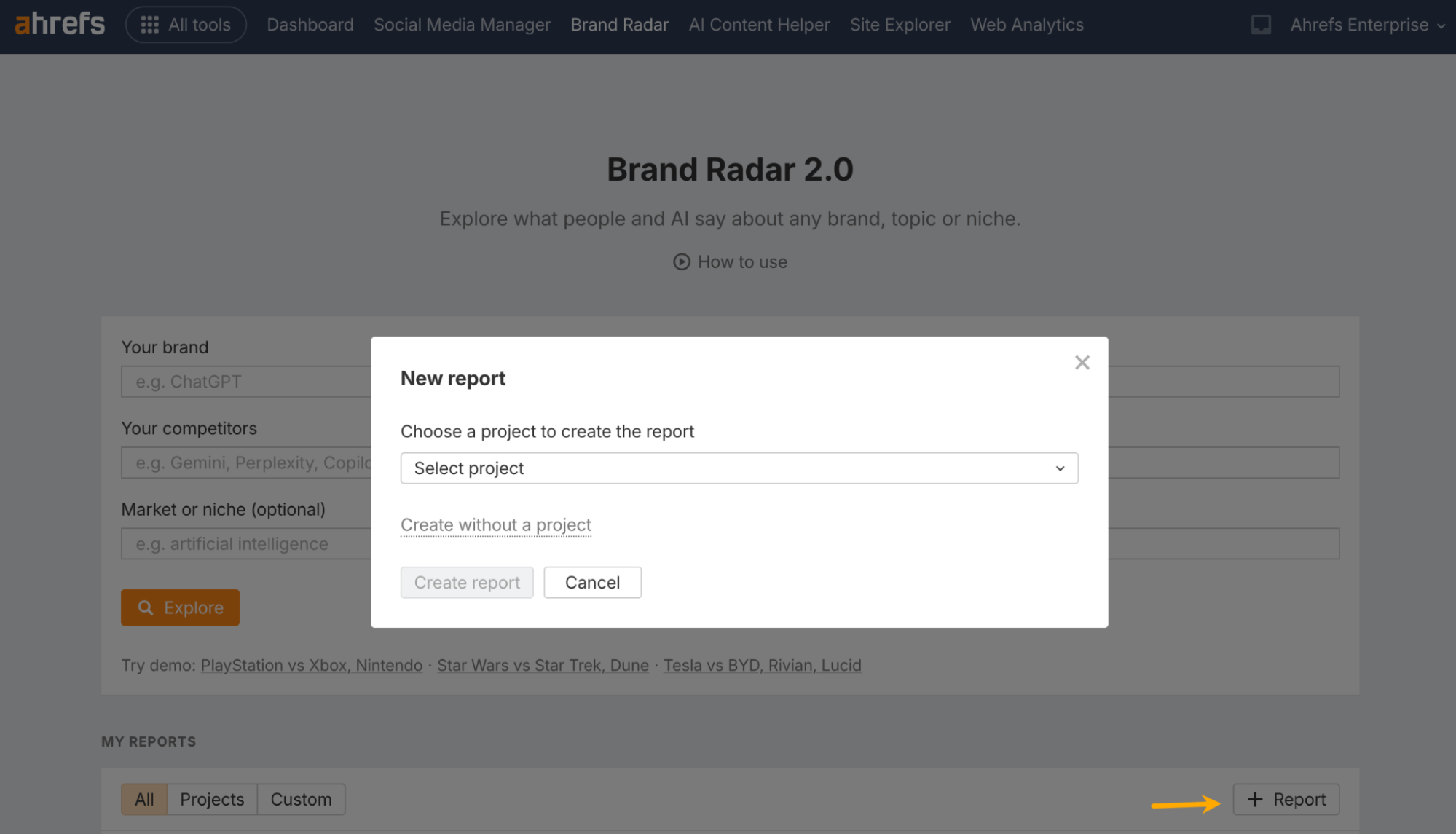
Task: Click the Explore search button
Action: 180,607
